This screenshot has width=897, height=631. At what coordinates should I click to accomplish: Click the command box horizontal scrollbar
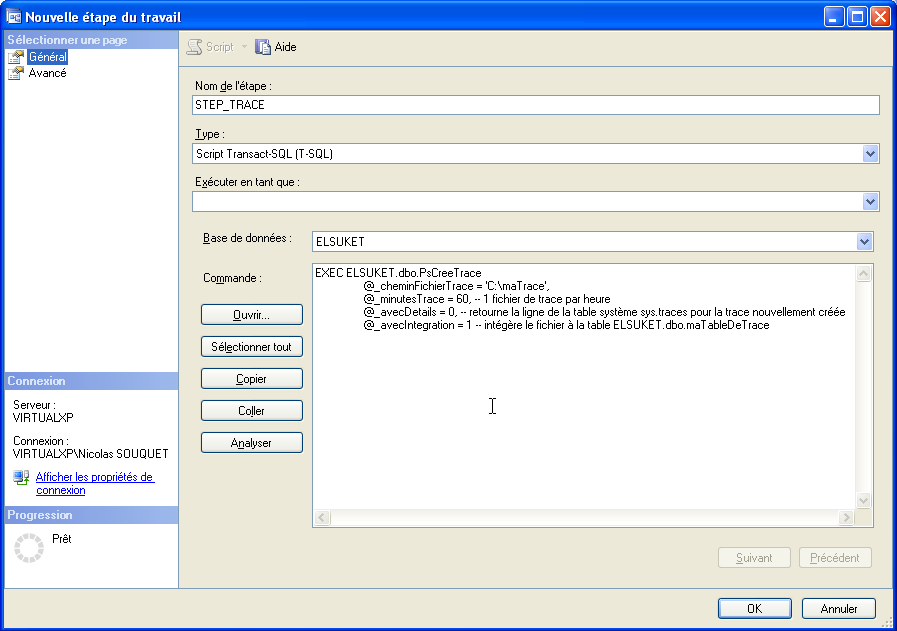tap(584, 518)
